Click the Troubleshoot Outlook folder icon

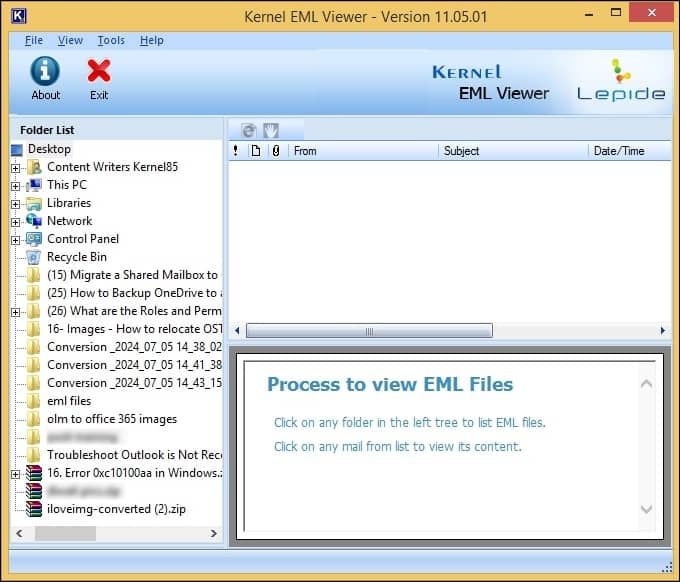33,455
